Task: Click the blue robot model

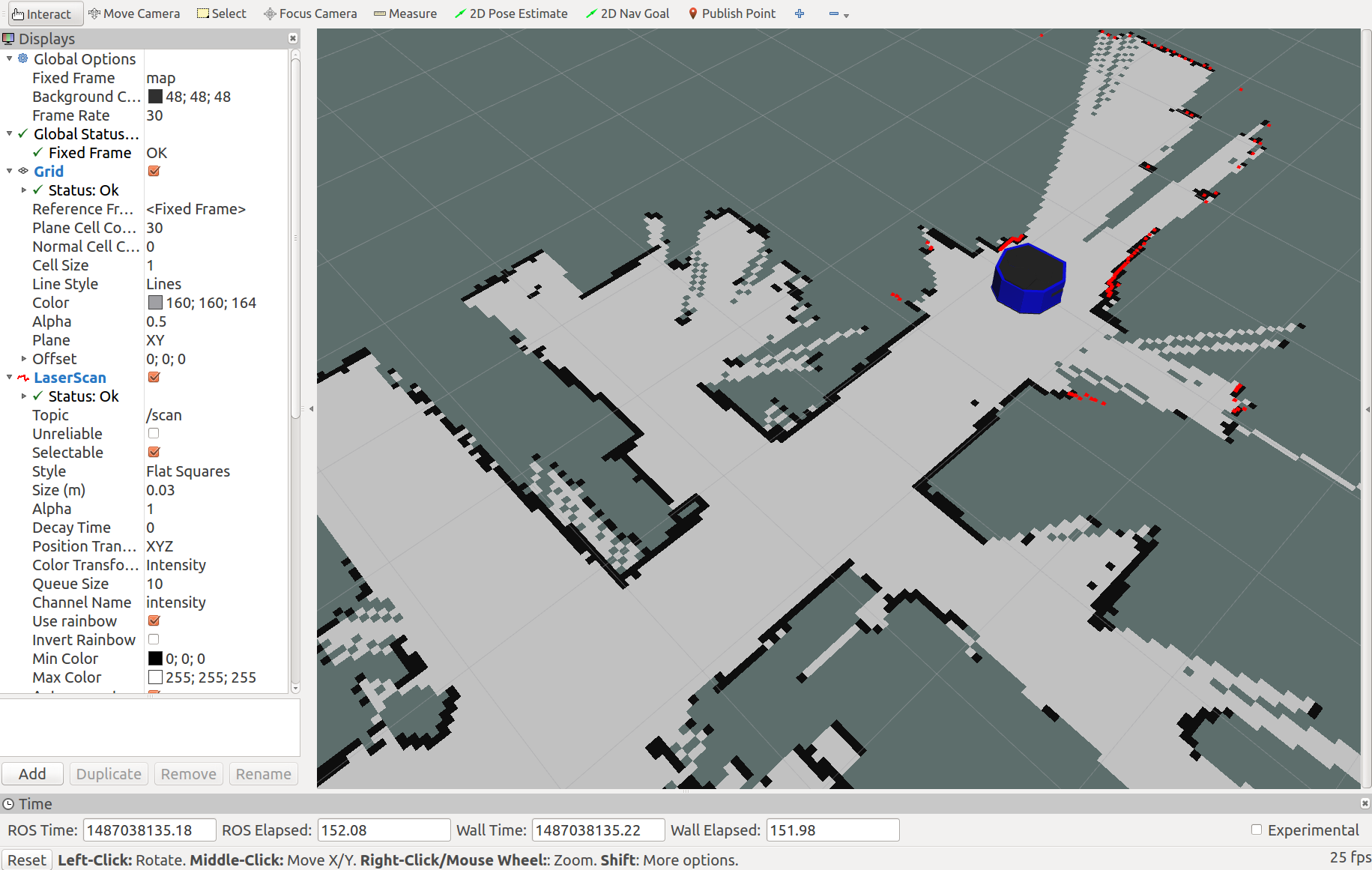Action: [1030, 278]
